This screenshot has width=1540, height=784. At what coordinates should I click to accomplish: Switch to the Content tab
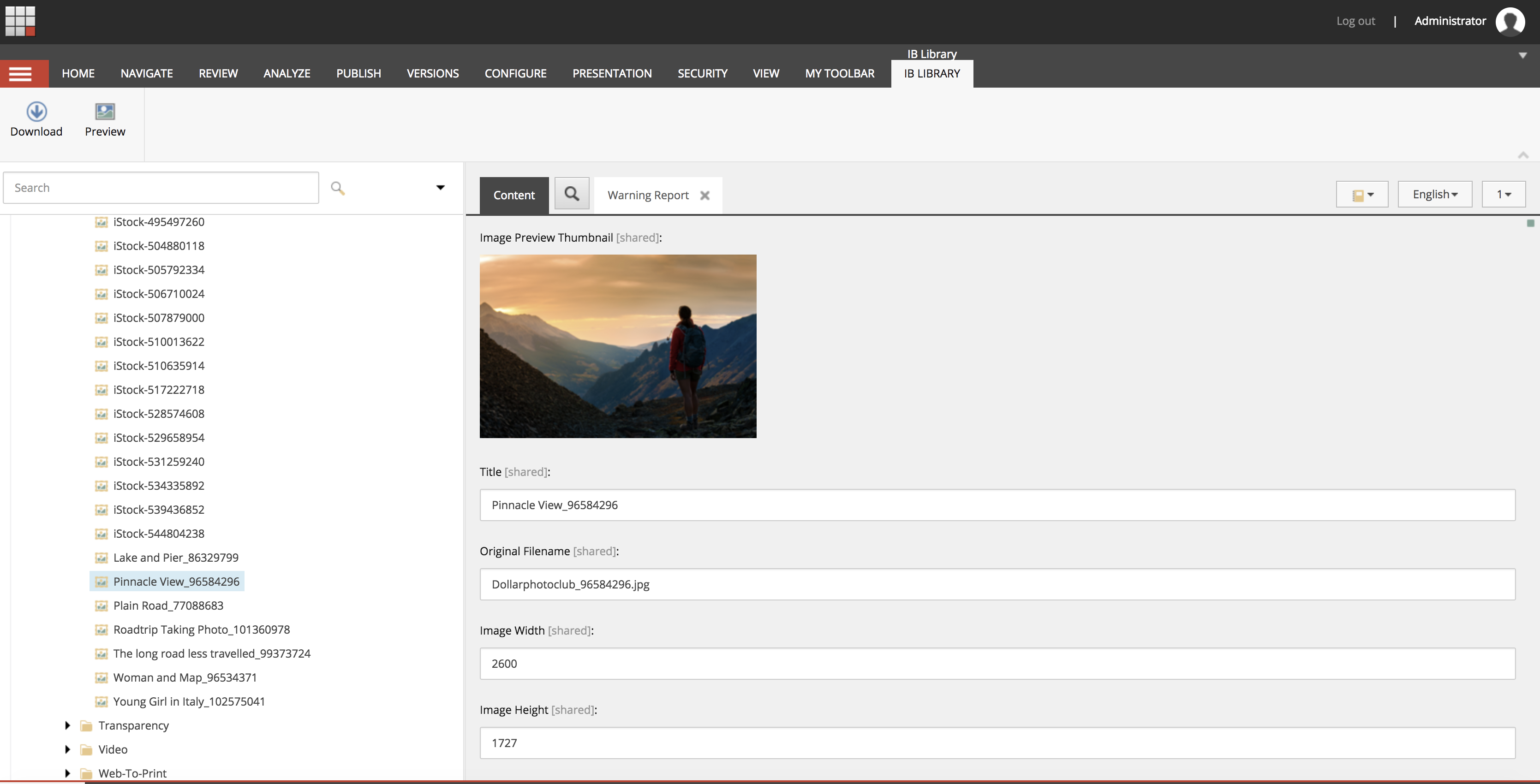514,196
